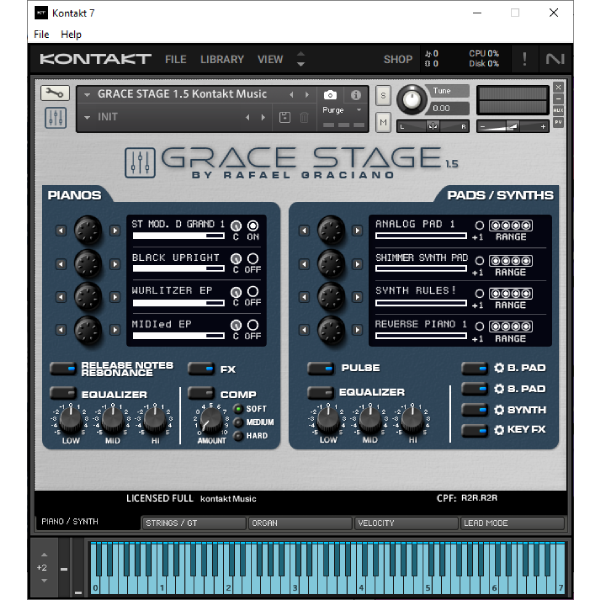Select next sound for SYNTH RULES!
Image resolution: width=600 pixels, height=600 pixels.
[x=357, y=297]
